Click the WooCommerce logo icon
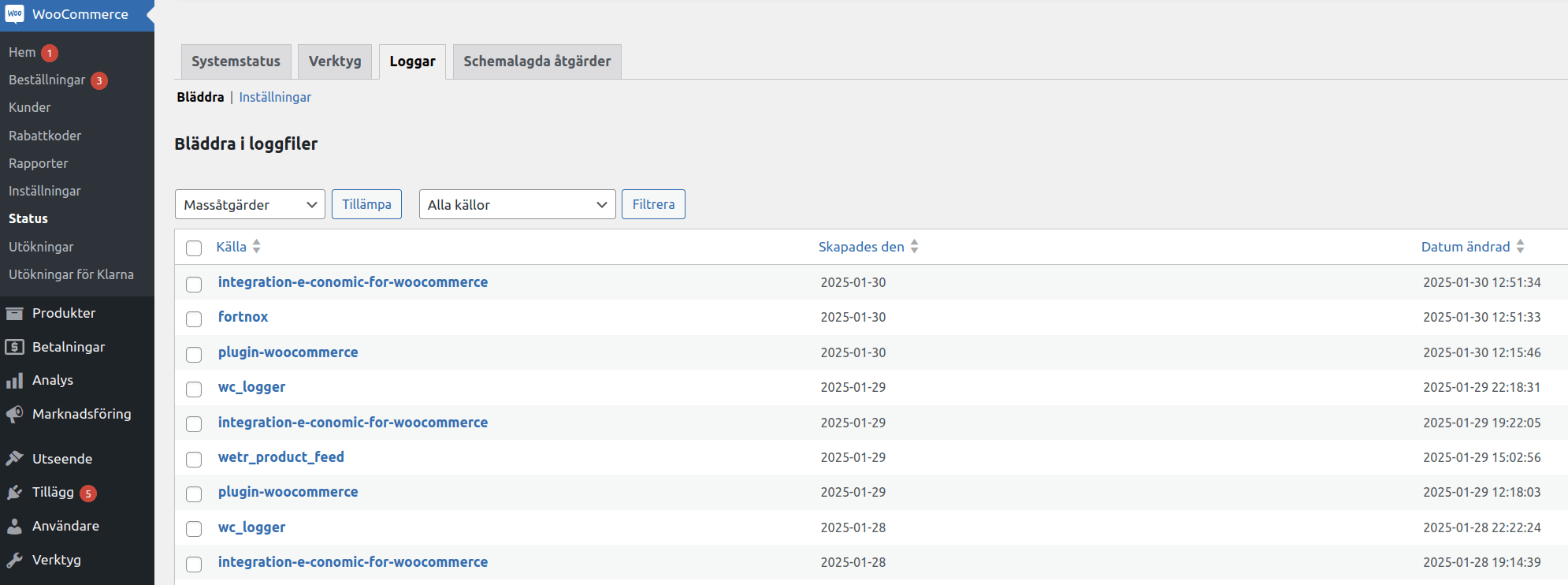The height and width of the screenshot is (585, 1568). pos(15,14)
